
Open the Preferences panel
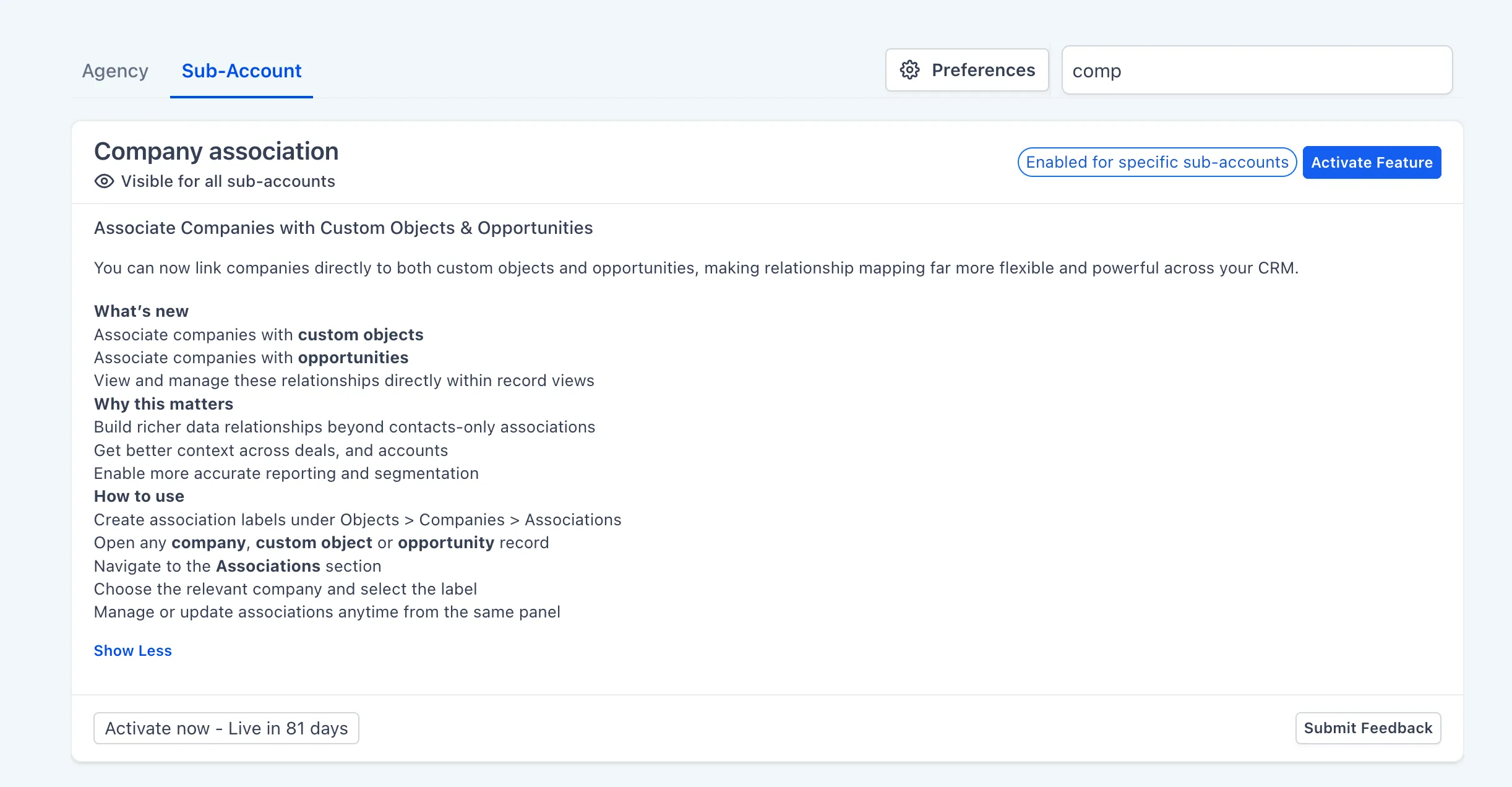pos(966,70)
